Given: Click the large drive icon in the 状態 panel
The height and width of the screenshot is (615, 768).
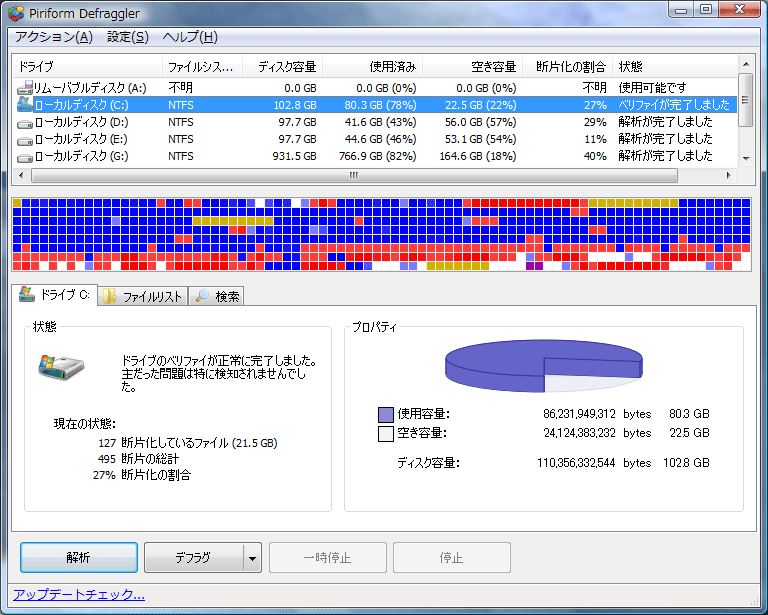Looking at the screenshot, I should (61, 366).
